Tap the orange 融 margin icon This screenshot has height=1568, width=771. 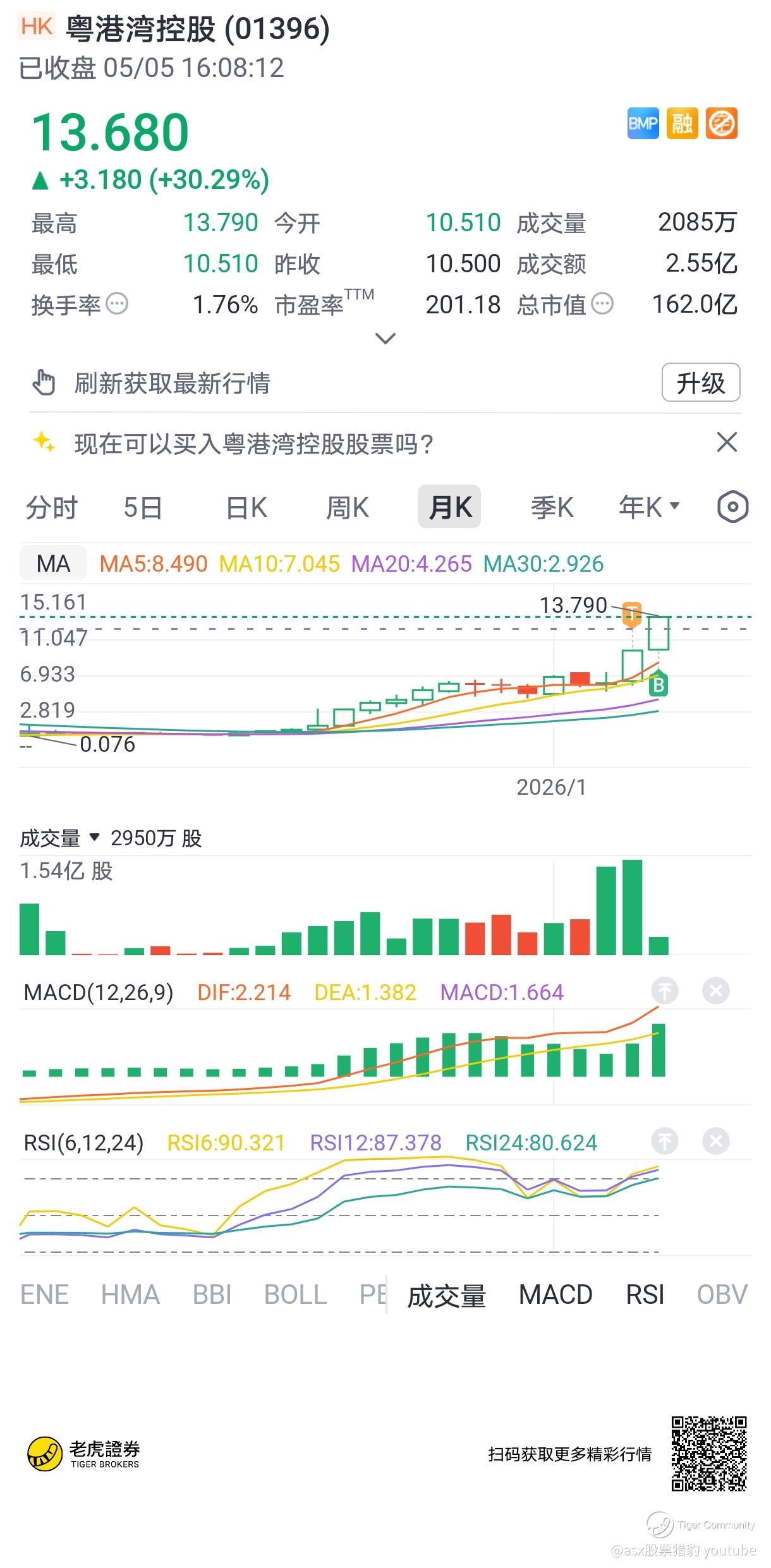coord(682,123)
